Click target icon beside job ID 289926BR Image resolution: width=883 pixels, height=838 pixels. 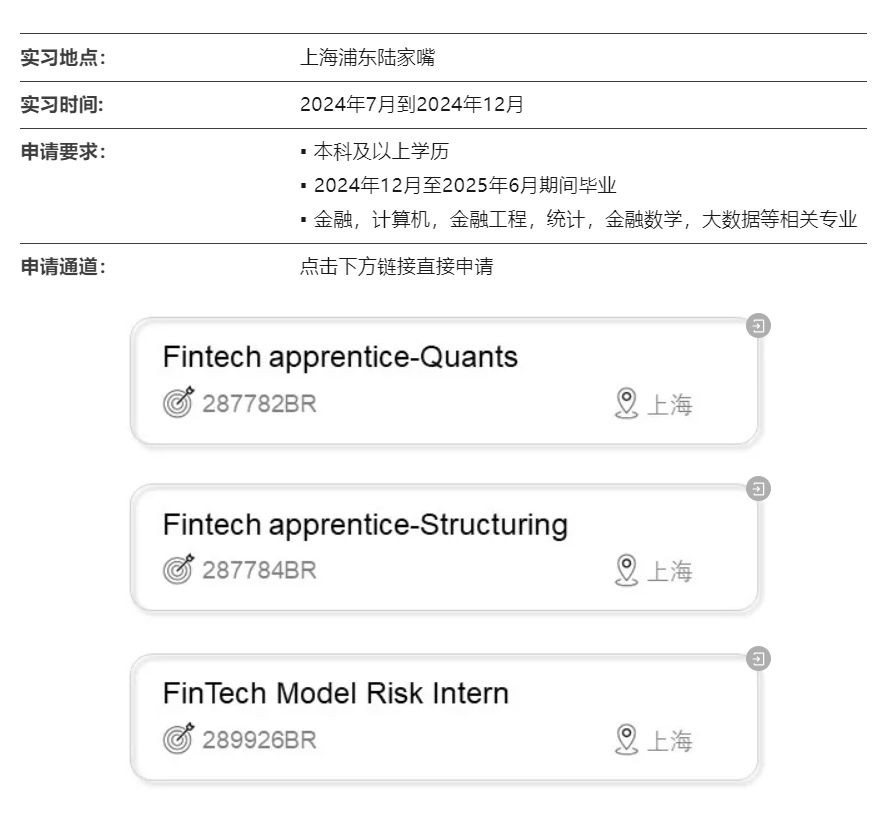(x=178, y=739)
